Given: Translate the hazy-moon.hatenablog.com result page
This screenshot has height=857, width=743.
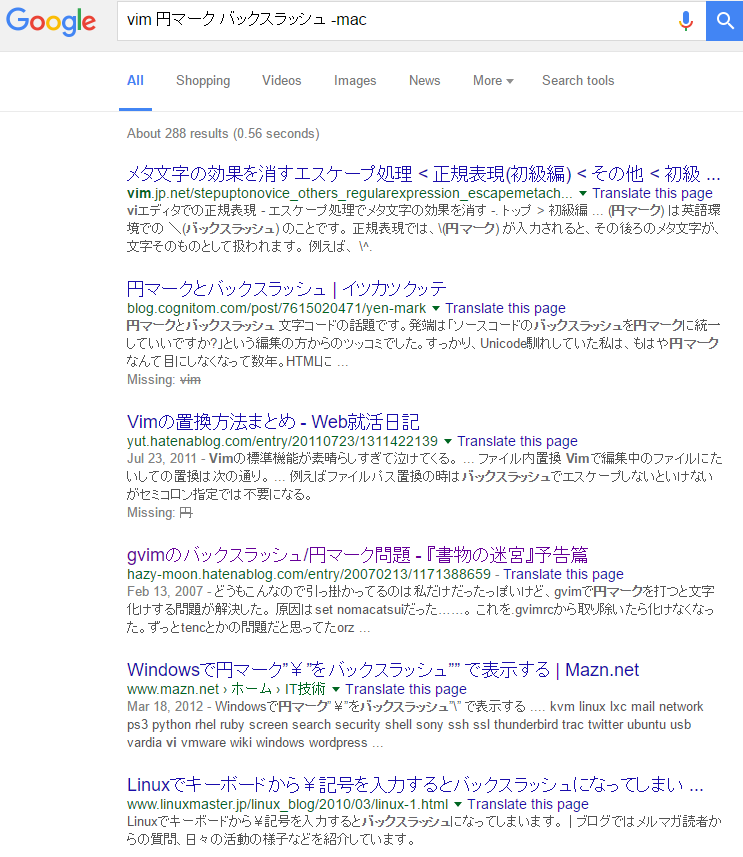Looking at the screenshot, I should (x=563, y=574).
